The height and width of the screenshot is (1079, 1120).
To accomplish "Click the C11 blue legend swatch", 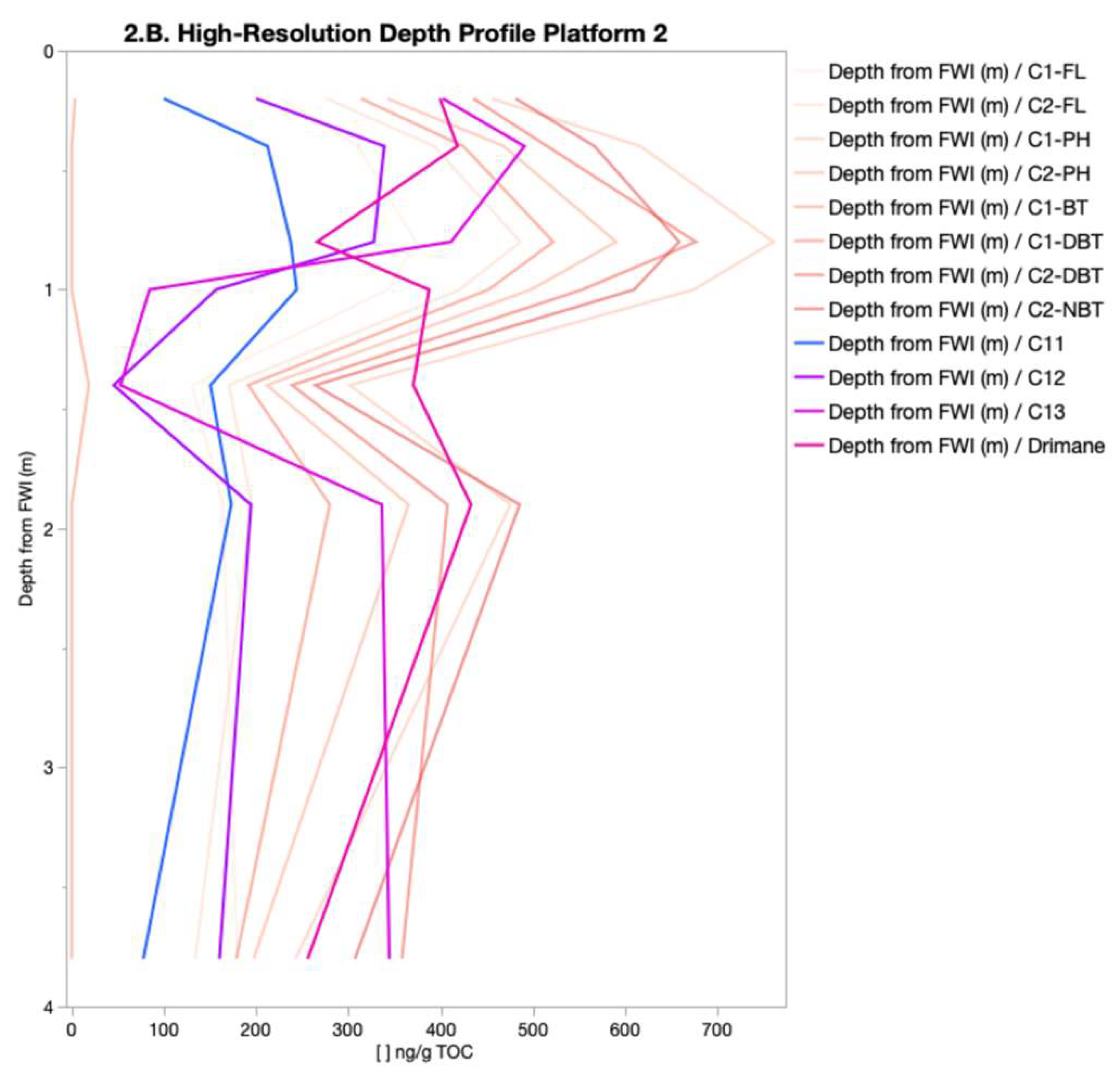I will (809, 343).
